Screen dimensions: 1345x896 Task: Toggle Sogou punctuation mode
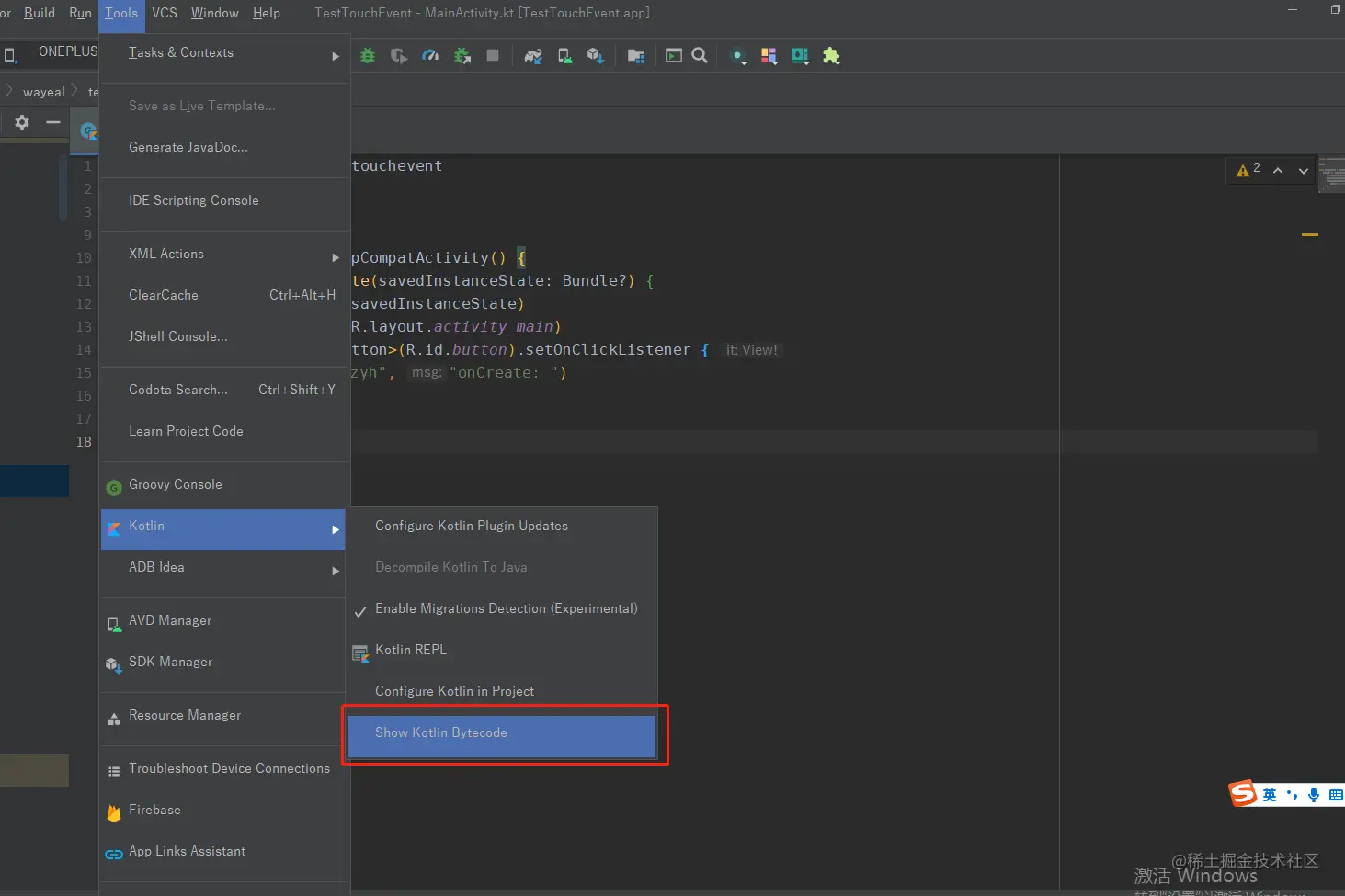pos(1292,795)
